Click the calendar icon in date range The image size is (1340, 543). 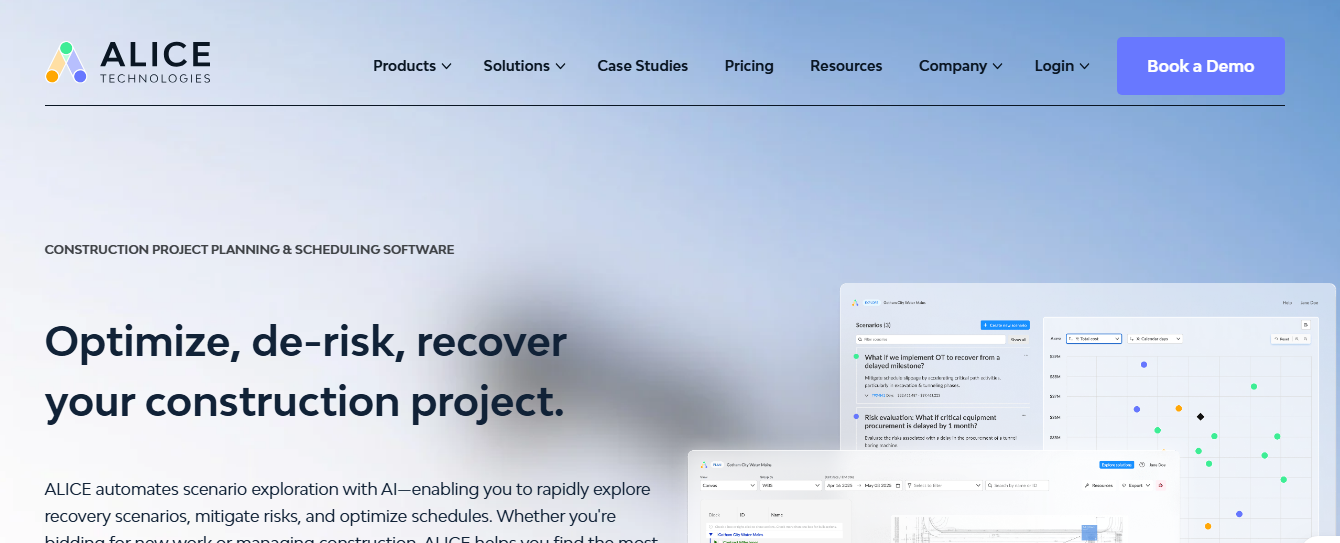(898, 485)
